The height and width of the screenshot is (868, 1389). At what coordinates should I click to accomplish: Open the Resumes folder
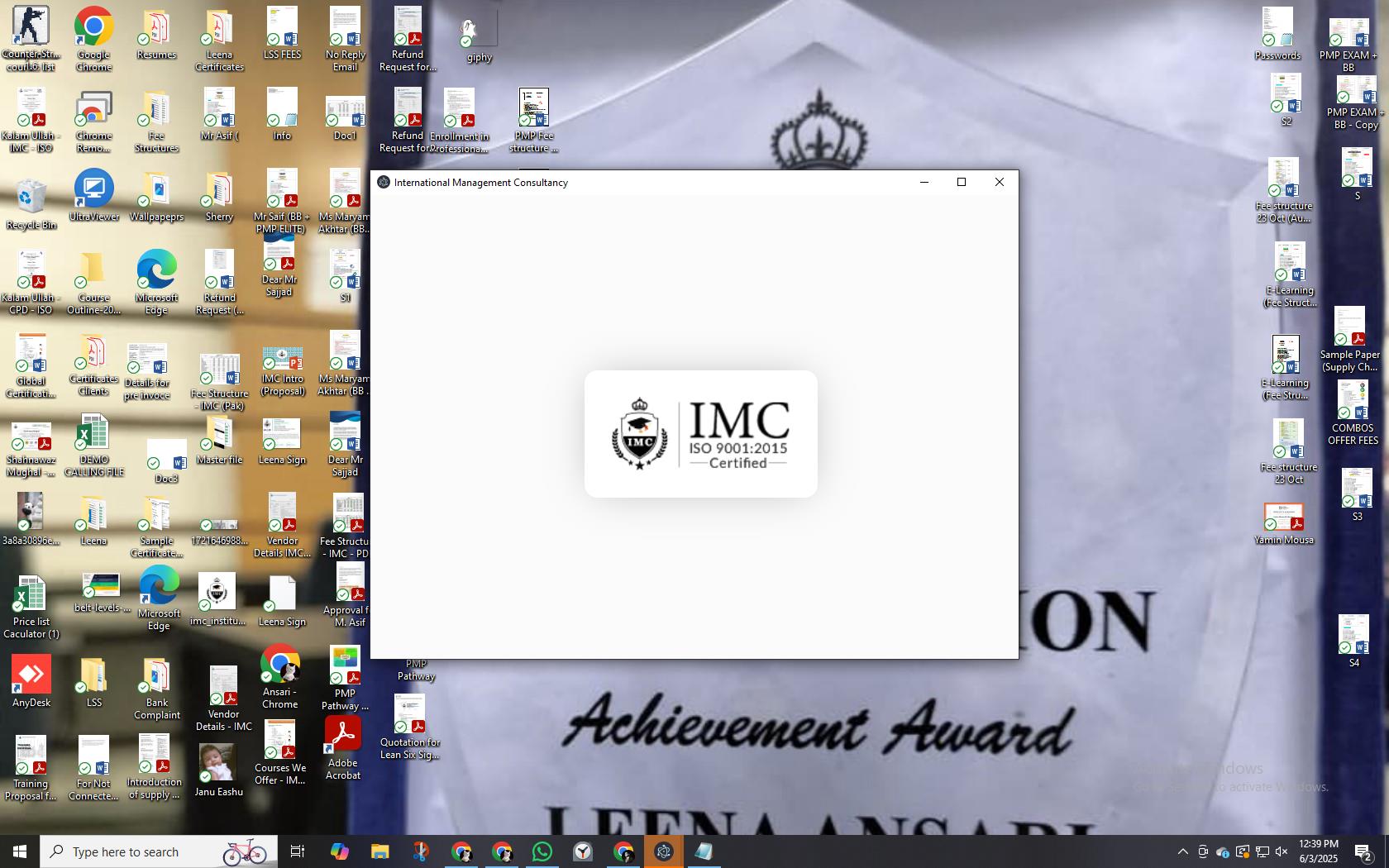point(156,35)
